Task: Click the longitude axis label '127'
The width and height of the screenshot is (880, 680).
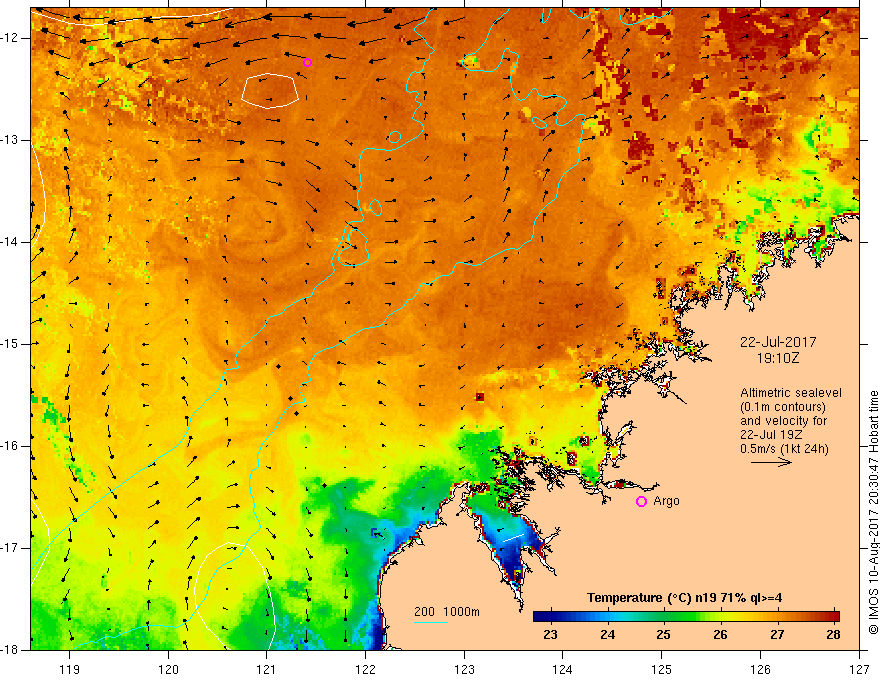Action: tap(859, 669)
